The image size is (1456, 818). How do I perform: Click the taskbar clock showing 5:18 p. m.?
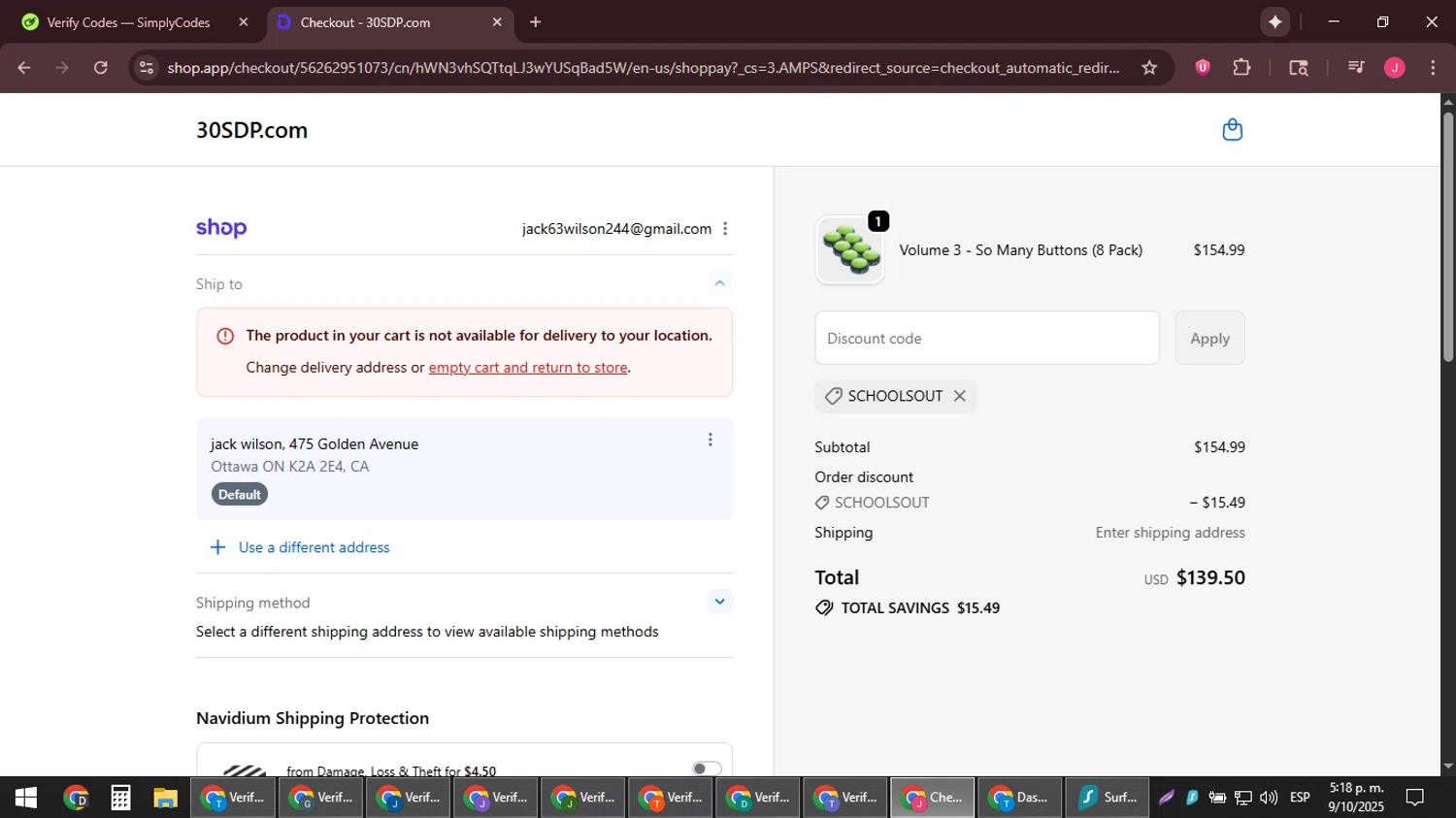[1356, 798]
